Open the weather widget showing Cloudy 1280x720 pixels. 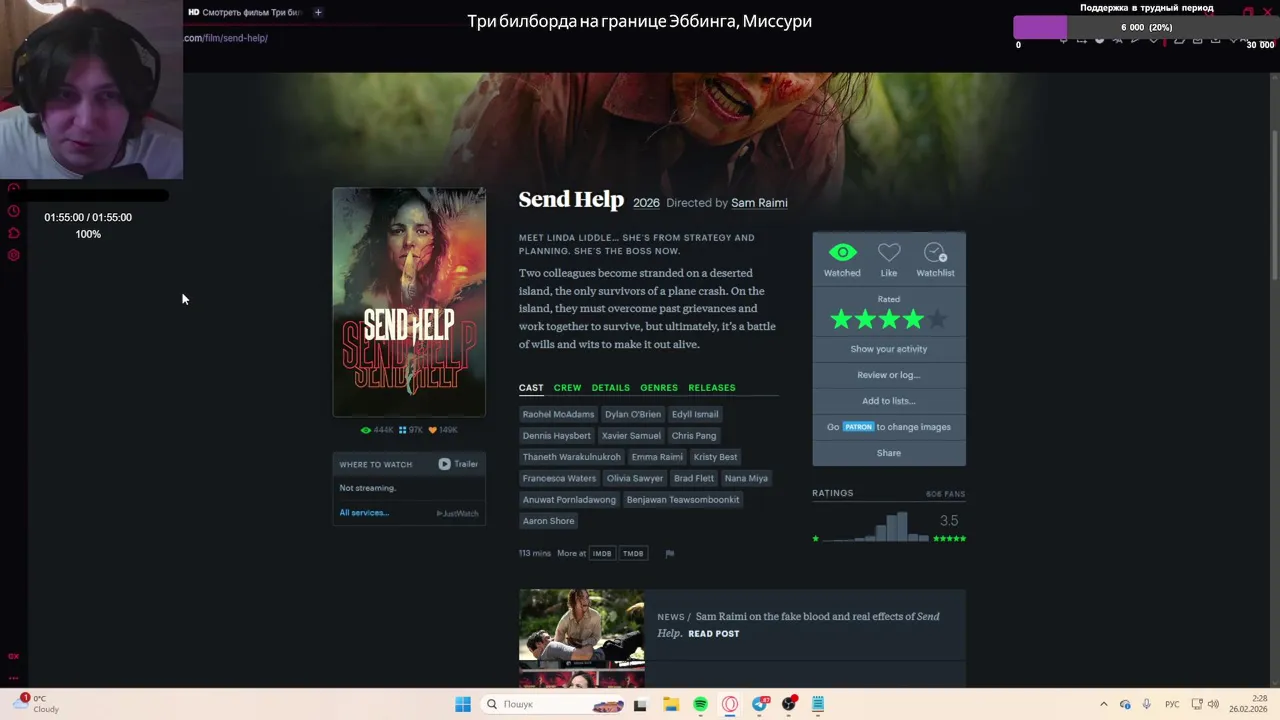35,704
